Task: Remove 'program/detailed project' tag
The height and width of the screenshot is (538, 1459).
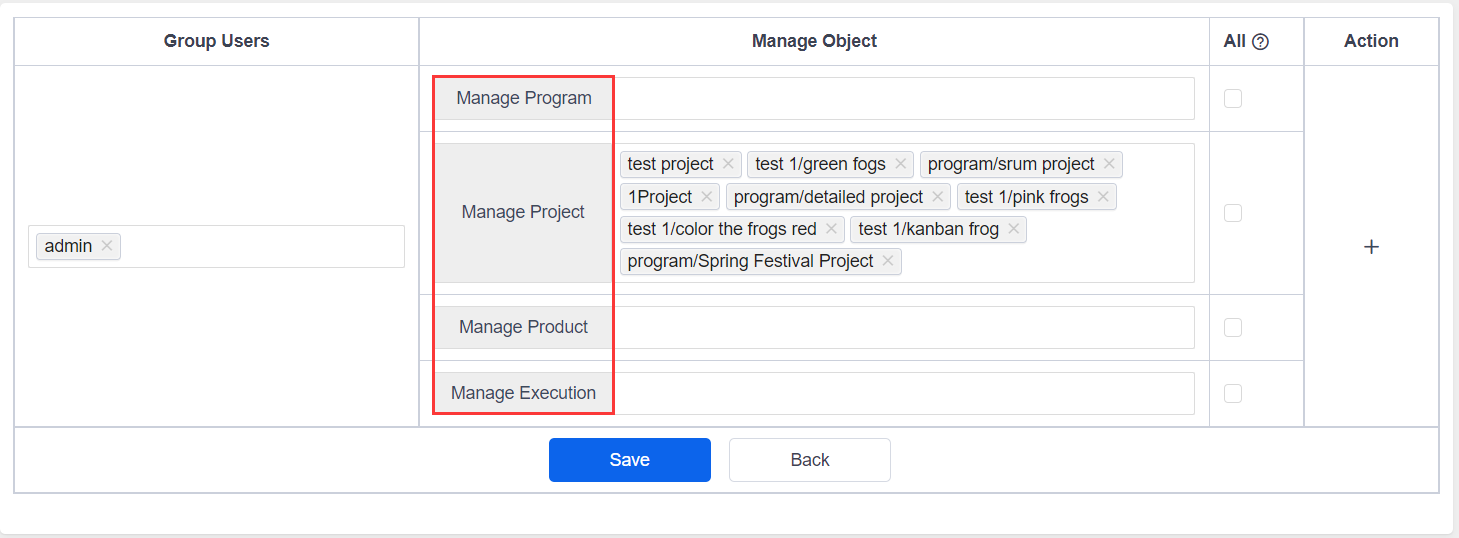Action: (x=937, y=197)
